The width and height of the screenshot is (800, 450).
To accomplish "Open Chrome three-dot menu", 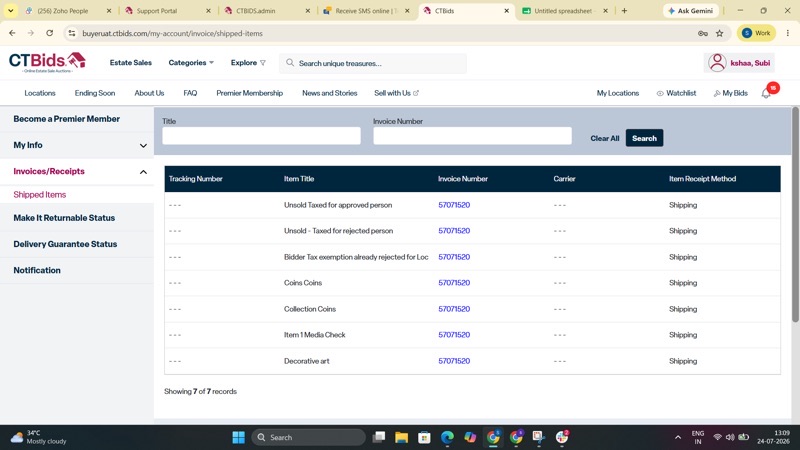I will click(788, 33).
